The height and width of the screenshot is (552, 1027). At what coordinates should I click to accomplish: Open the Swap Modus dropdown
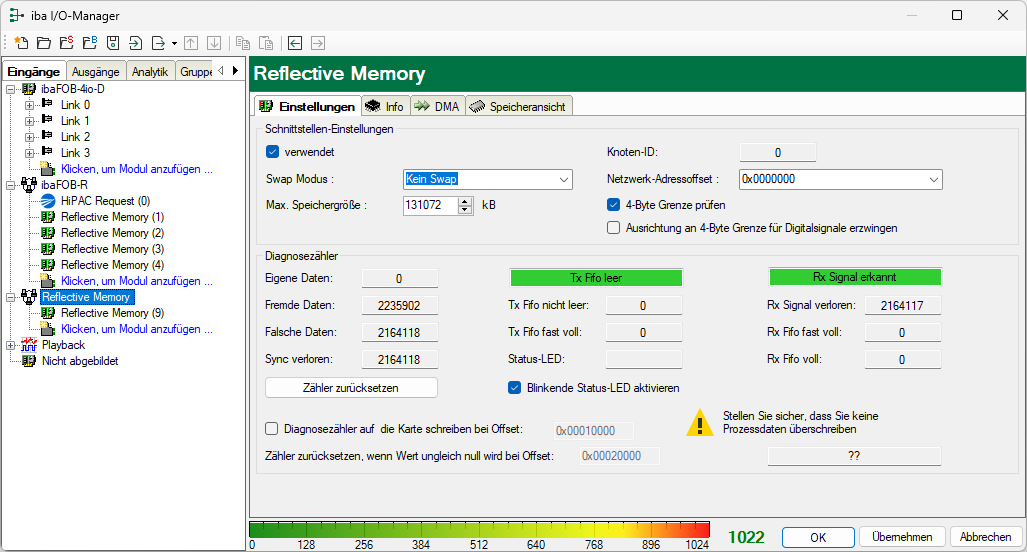(x=561, y=179)
